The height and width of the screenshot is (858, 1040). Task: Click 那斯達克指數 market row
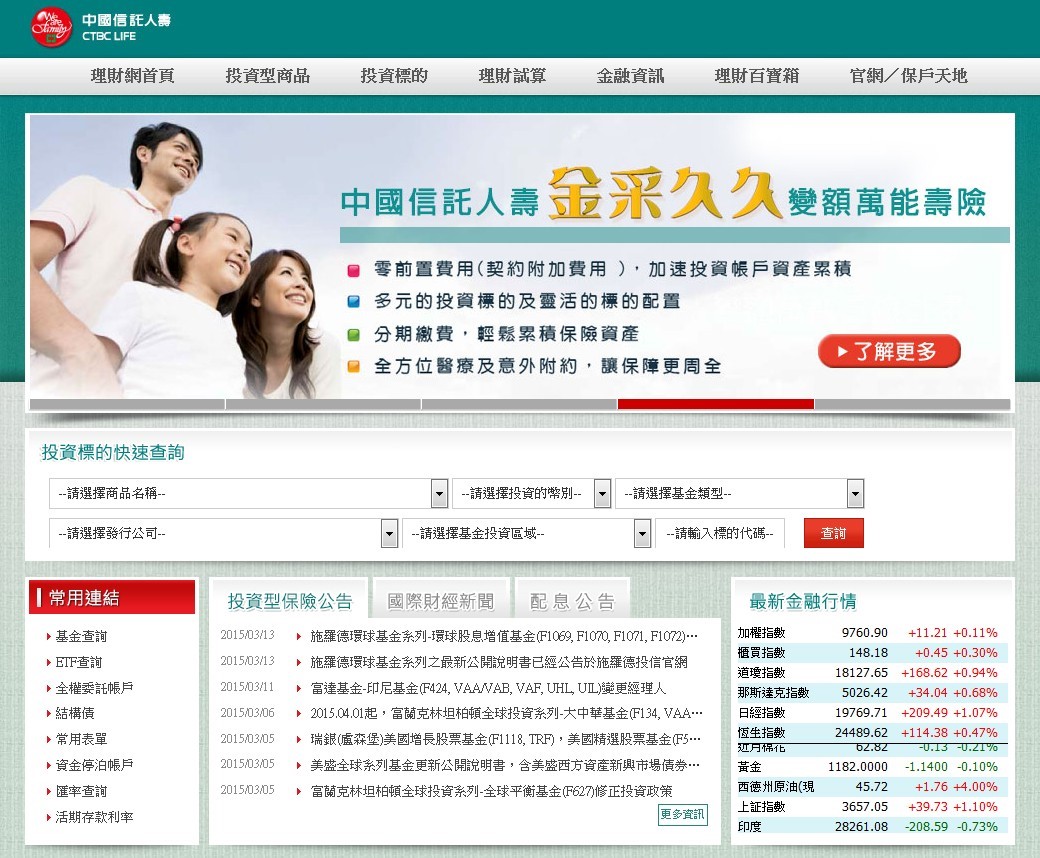coord(872,692)
